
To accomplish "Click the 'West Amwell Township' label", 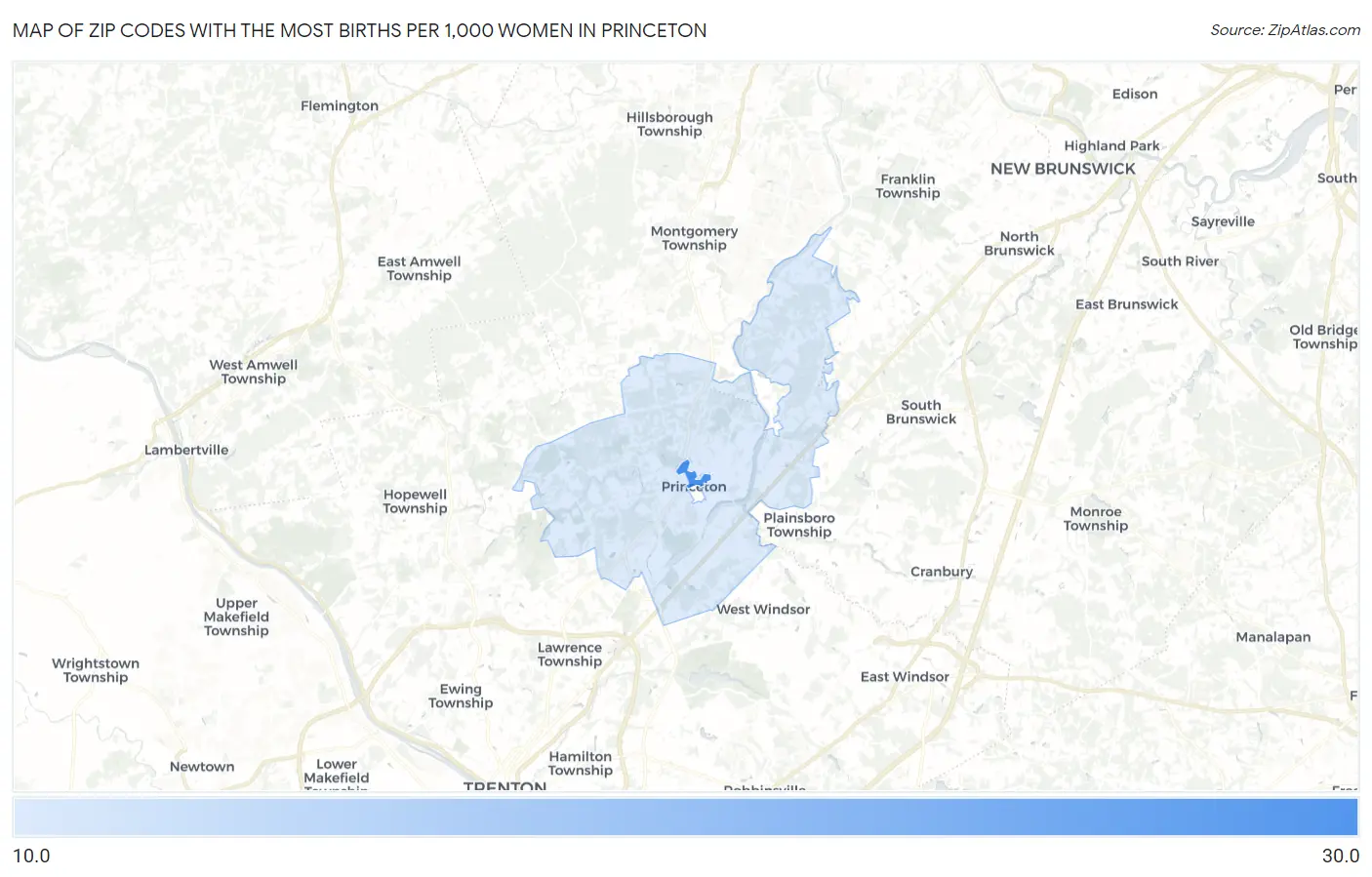I will coord(253,372).
